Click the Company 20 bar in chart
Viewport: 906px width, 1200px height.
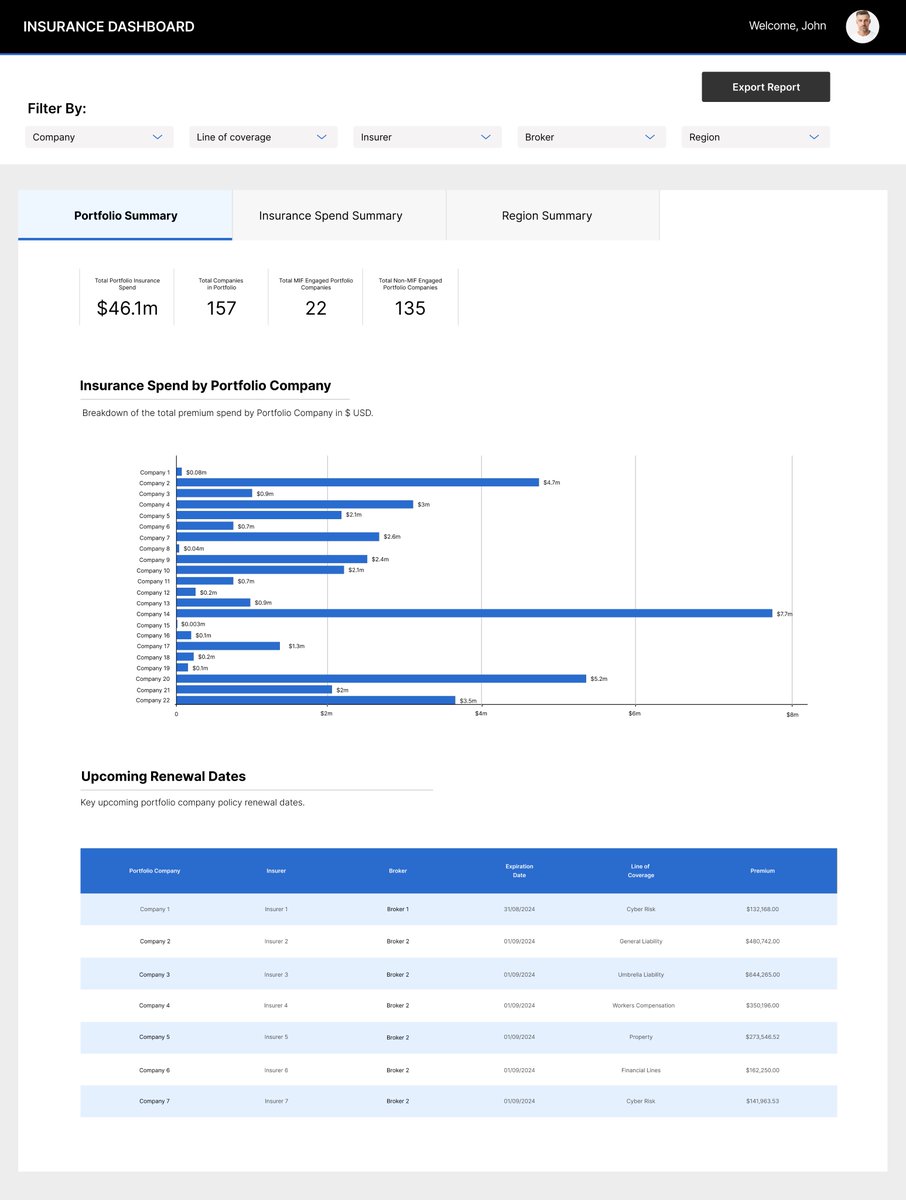coord(381,678)
